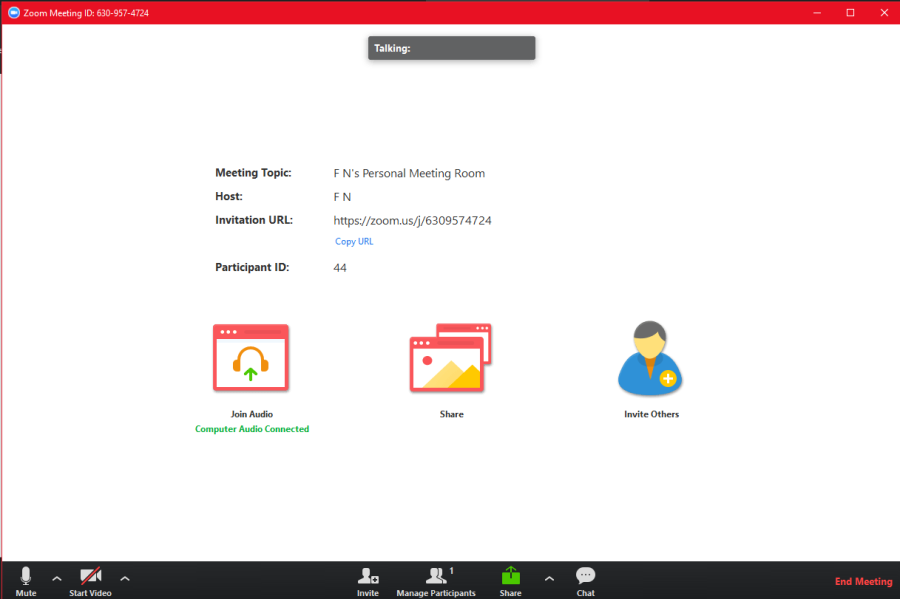Click End Meeting

coord(863,581)
